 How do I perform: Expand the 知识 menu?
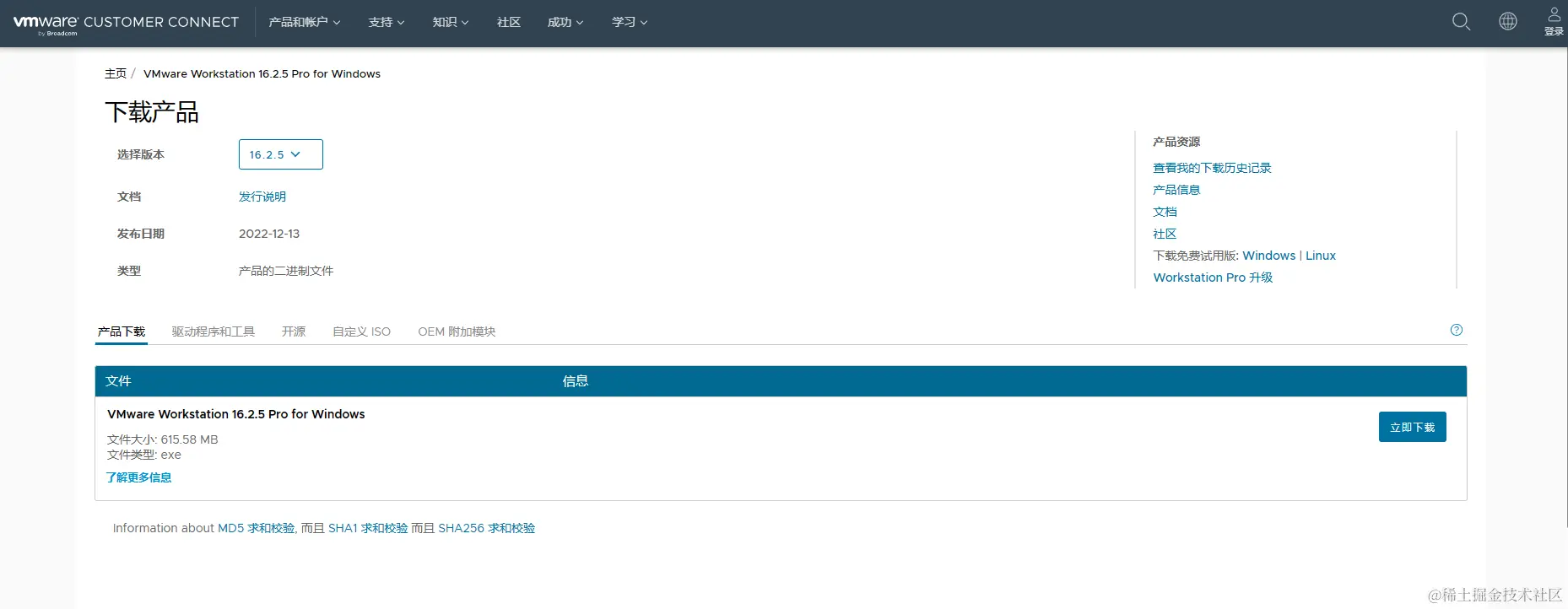[x=451, y=22]
